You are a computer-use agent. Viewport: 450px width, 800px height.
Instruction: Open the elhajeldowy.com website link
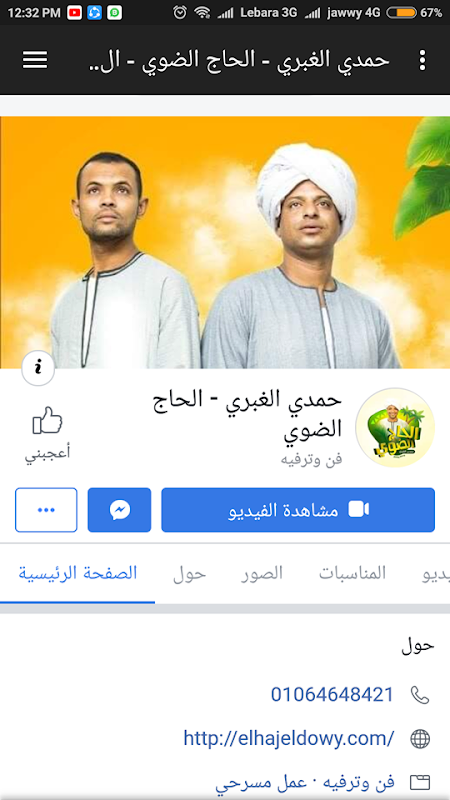289,738
